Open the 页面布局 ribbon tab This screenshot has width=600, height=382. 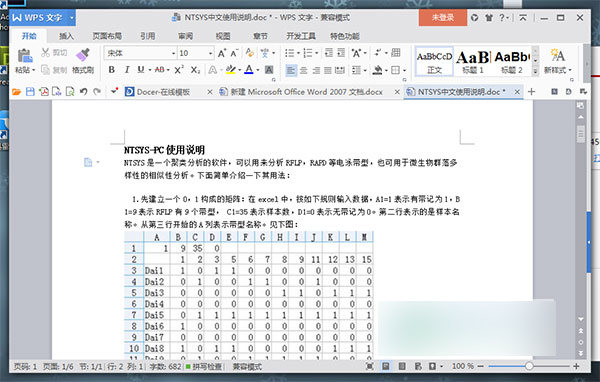107,36
